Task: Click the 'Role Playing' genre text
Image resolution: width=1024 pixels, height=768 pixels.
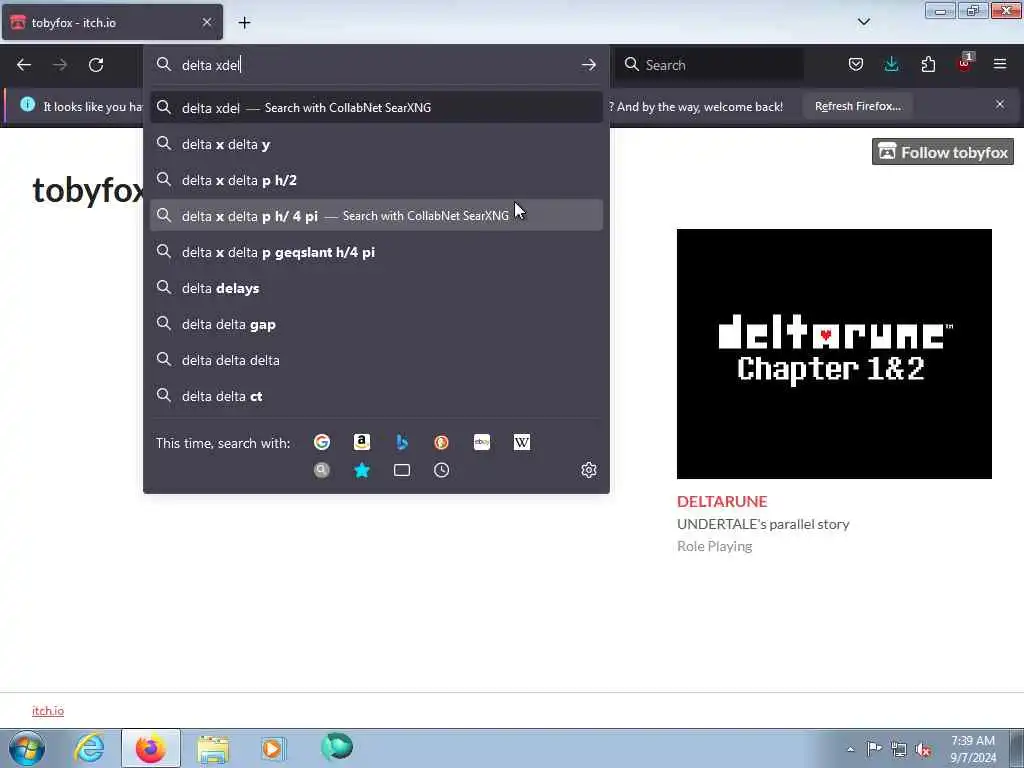Action: point(714,546)
